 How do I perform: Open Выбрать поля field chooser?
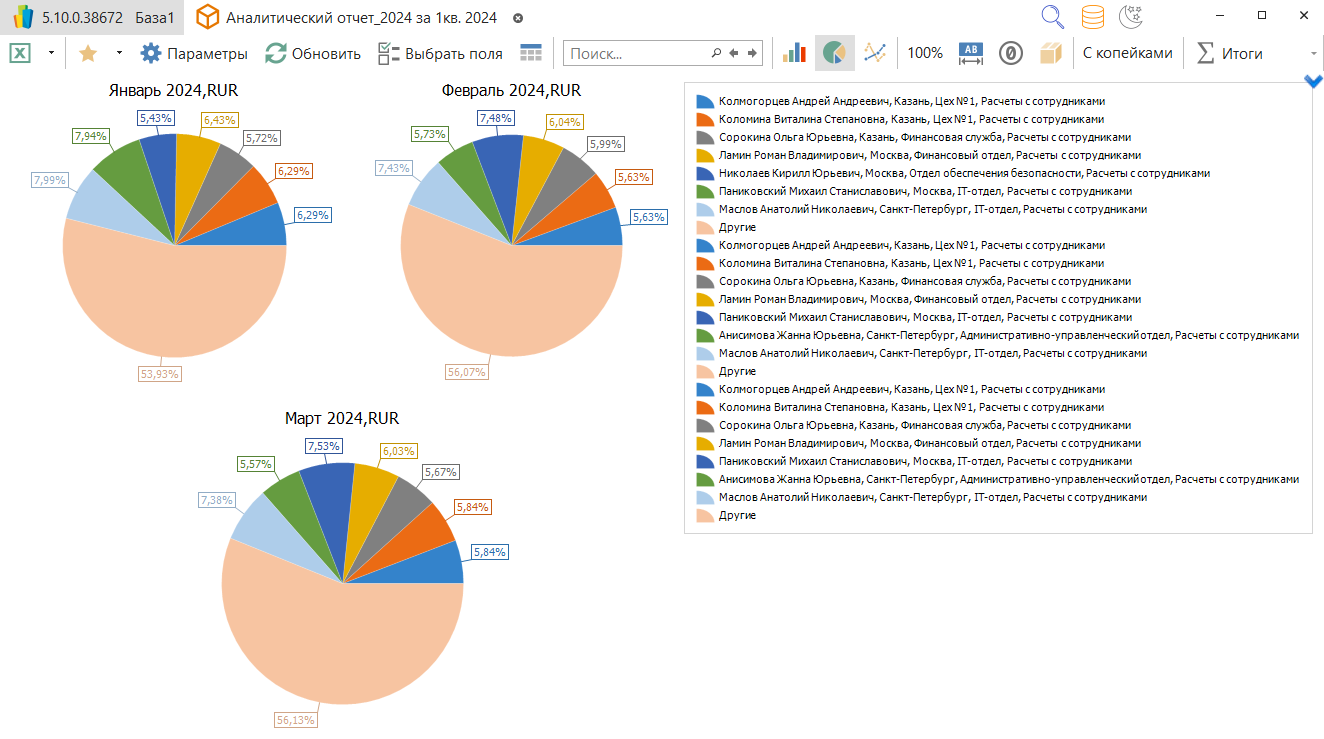click(440, 53)
